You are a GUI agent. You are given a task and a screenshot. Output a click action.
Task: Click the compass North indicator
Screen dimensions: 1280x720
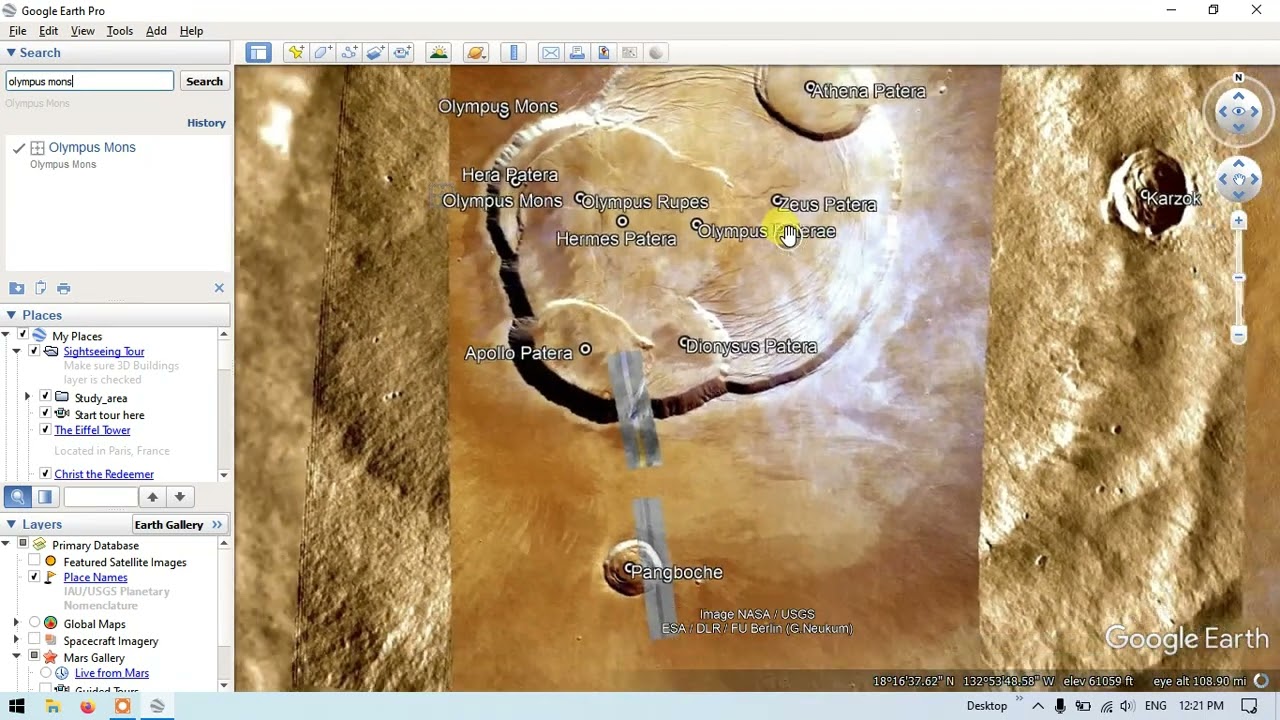(x=1238, y=78)
